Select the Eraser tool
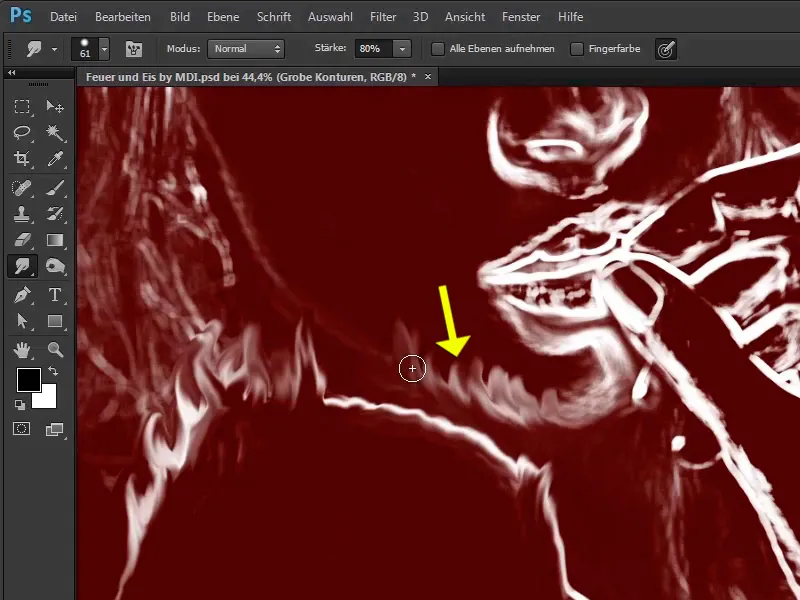This screenshot has height=600, width=800. [21, 240]
